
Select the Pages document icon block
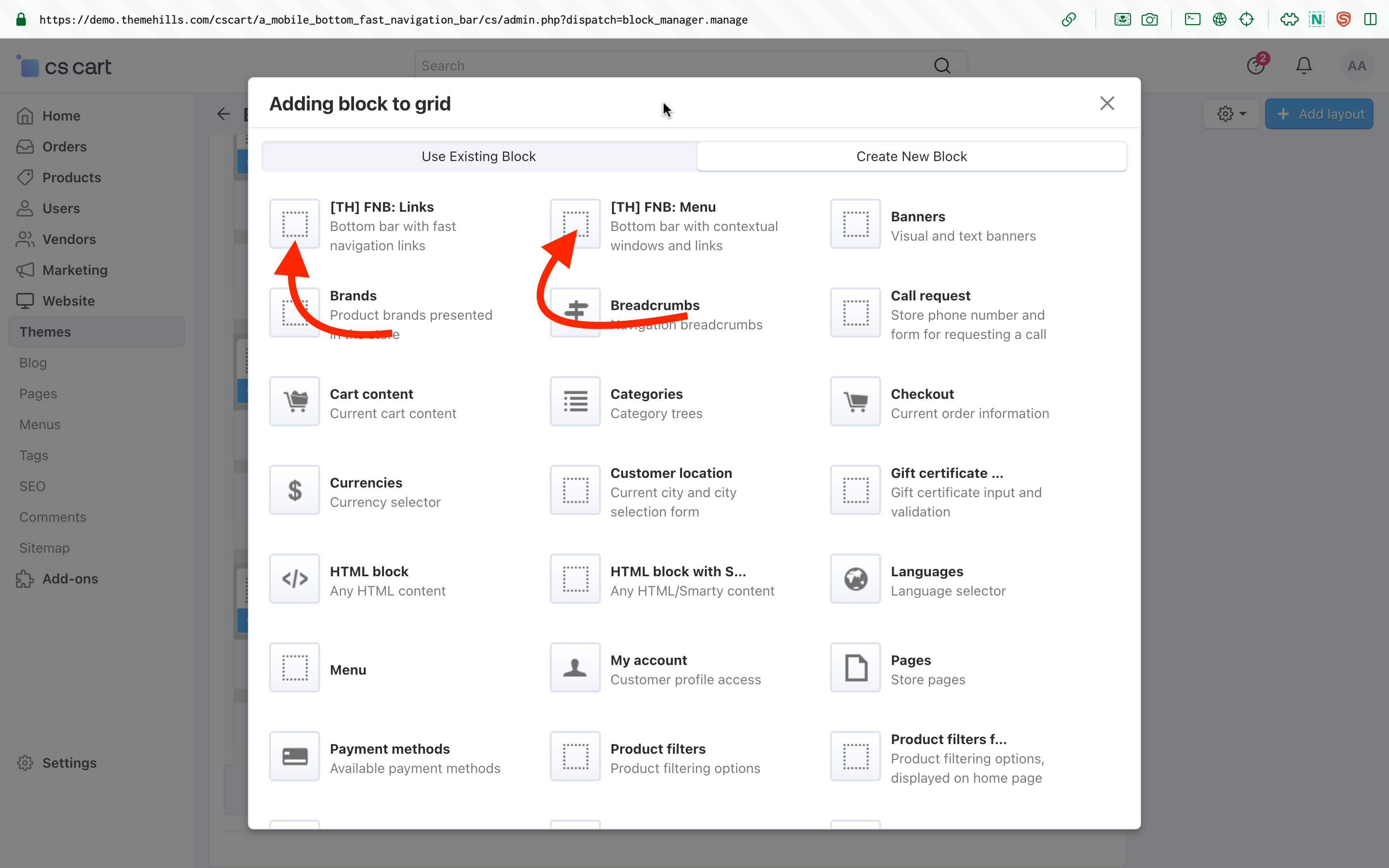coord(855,668)
